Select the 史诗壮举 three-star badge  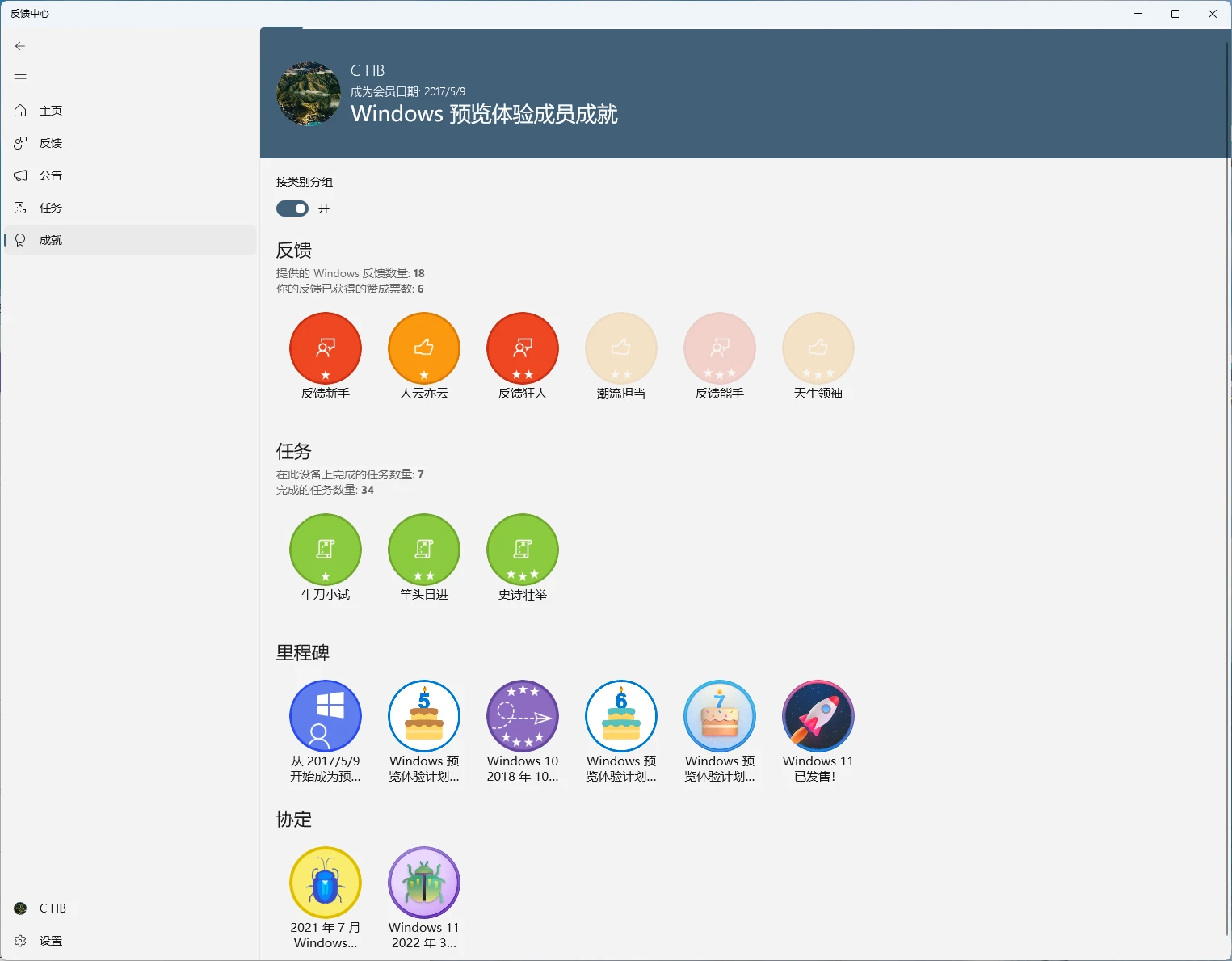523,550
